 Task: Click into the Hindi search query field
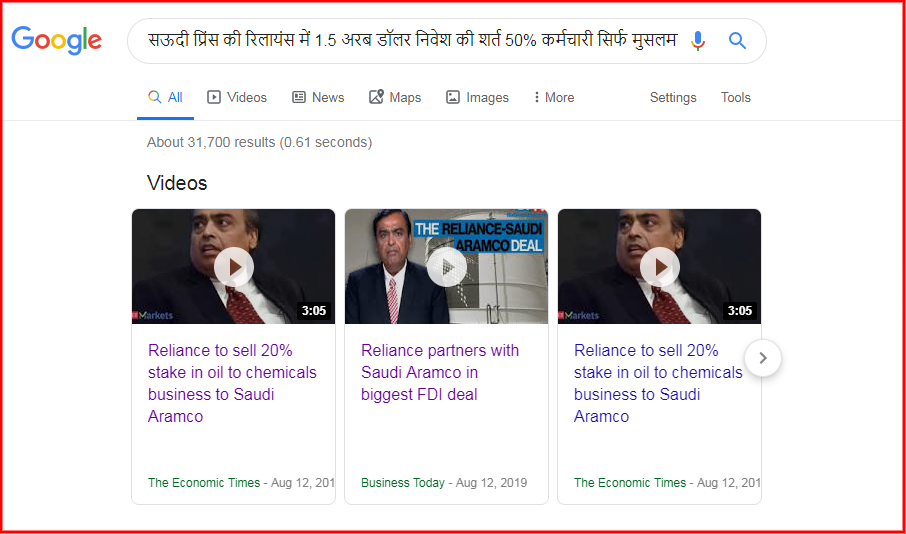tap(413, 40)
